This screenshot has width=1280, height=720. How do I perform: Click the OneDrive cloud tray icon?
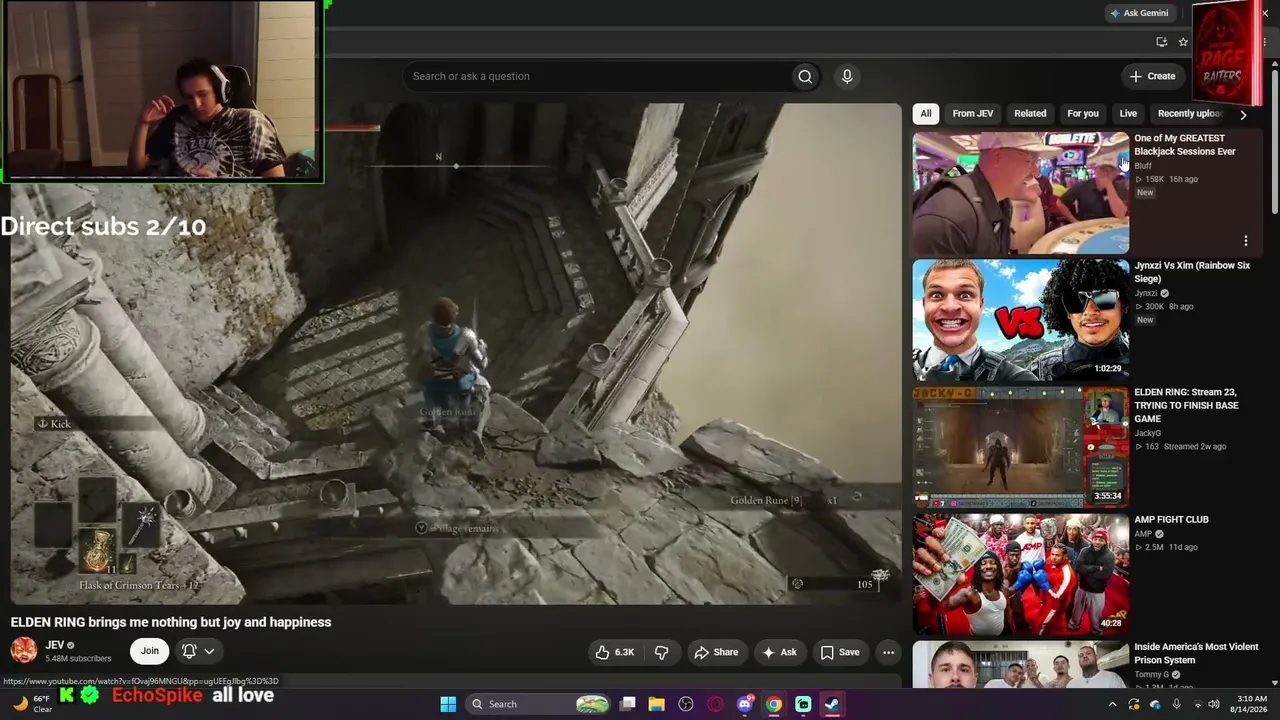pos(1155,704)
